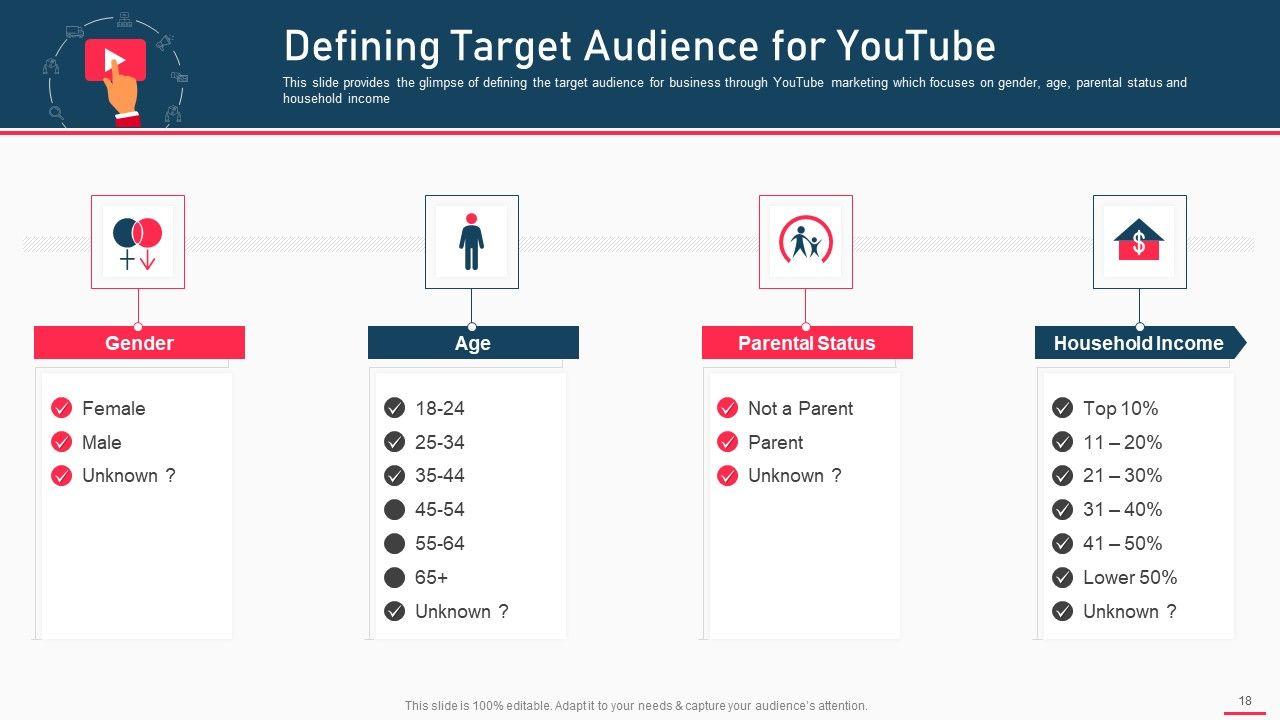This screenshot has height=720, width=1280.
Task: Click the Parental Status header
Action: pyautogui.click(x=806, y=343)
